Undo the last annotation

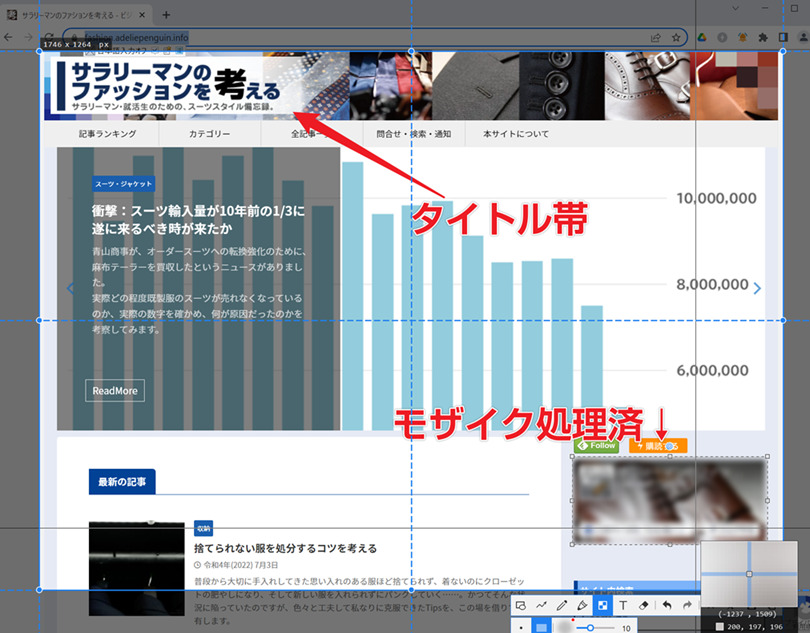coord(667,606)
